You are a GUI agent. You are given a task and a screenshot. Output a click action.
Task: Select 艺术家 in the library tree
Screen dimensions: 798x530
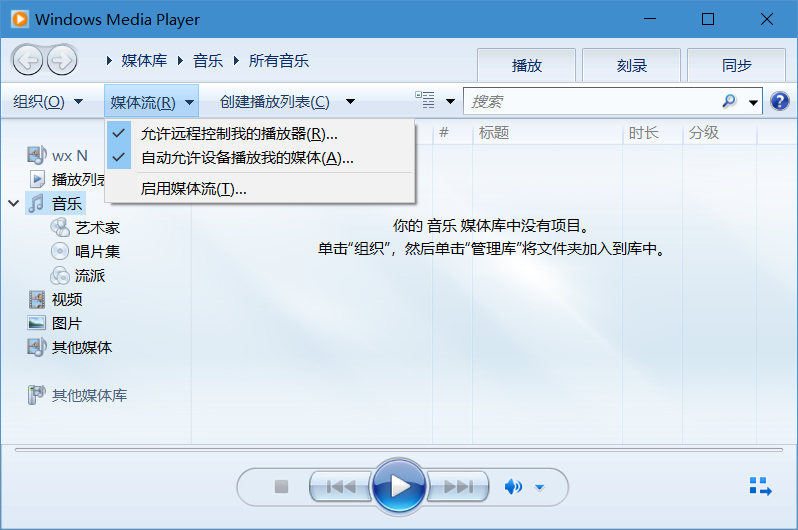(97, 227)
